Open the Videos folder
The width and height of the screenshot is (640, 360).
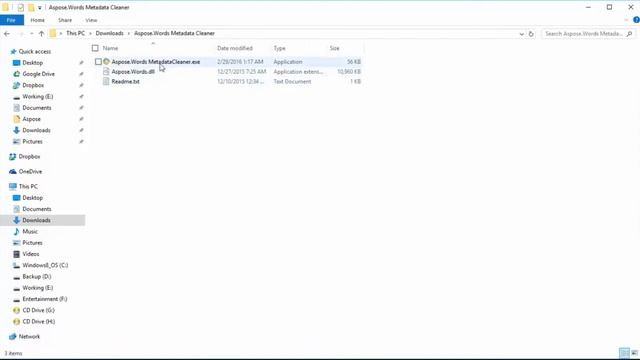coord(31,254)
